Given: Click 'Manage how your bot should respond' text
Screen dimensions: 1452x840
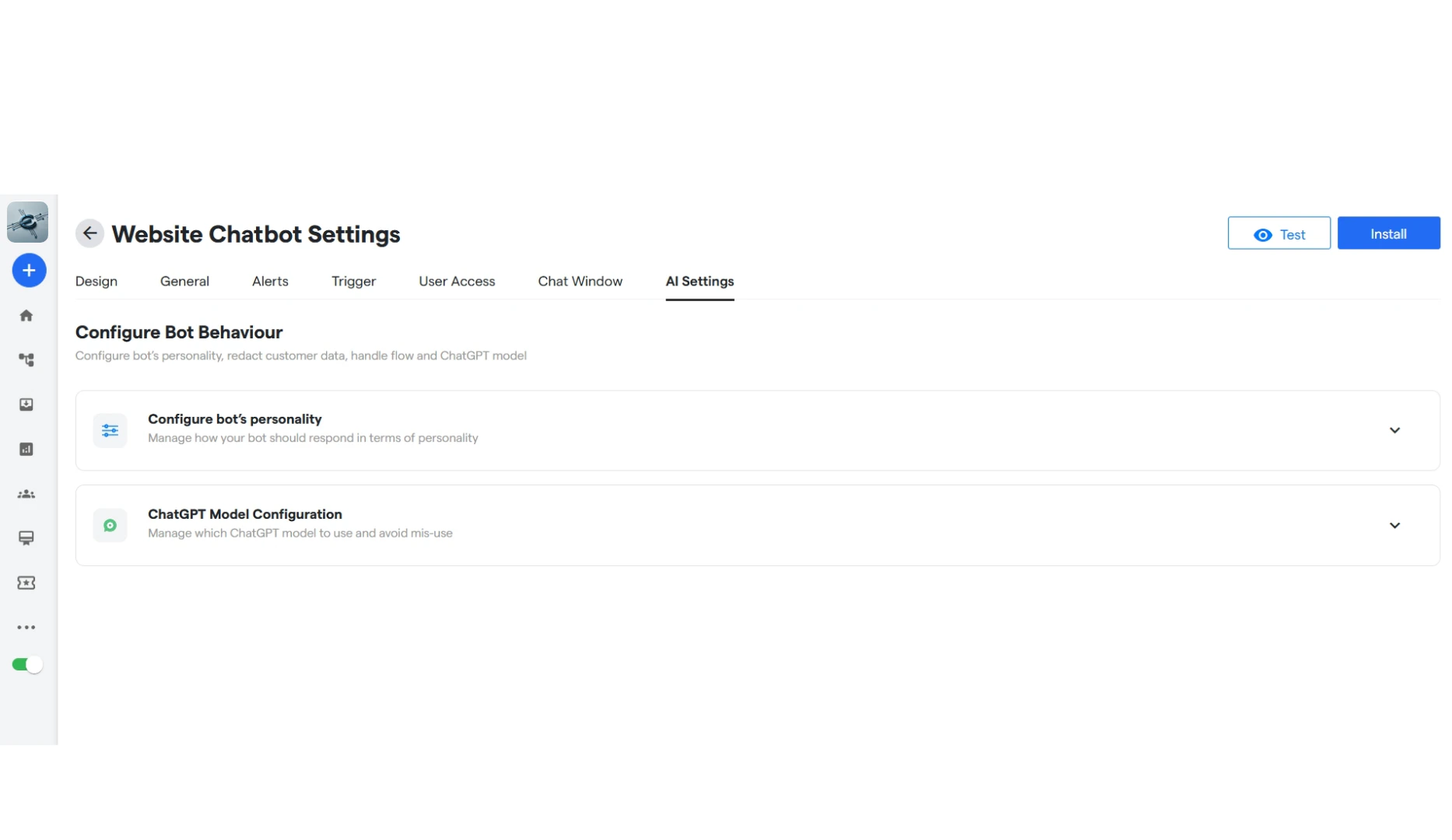Looking at the screenshot, I should click(x=313, y=438).
